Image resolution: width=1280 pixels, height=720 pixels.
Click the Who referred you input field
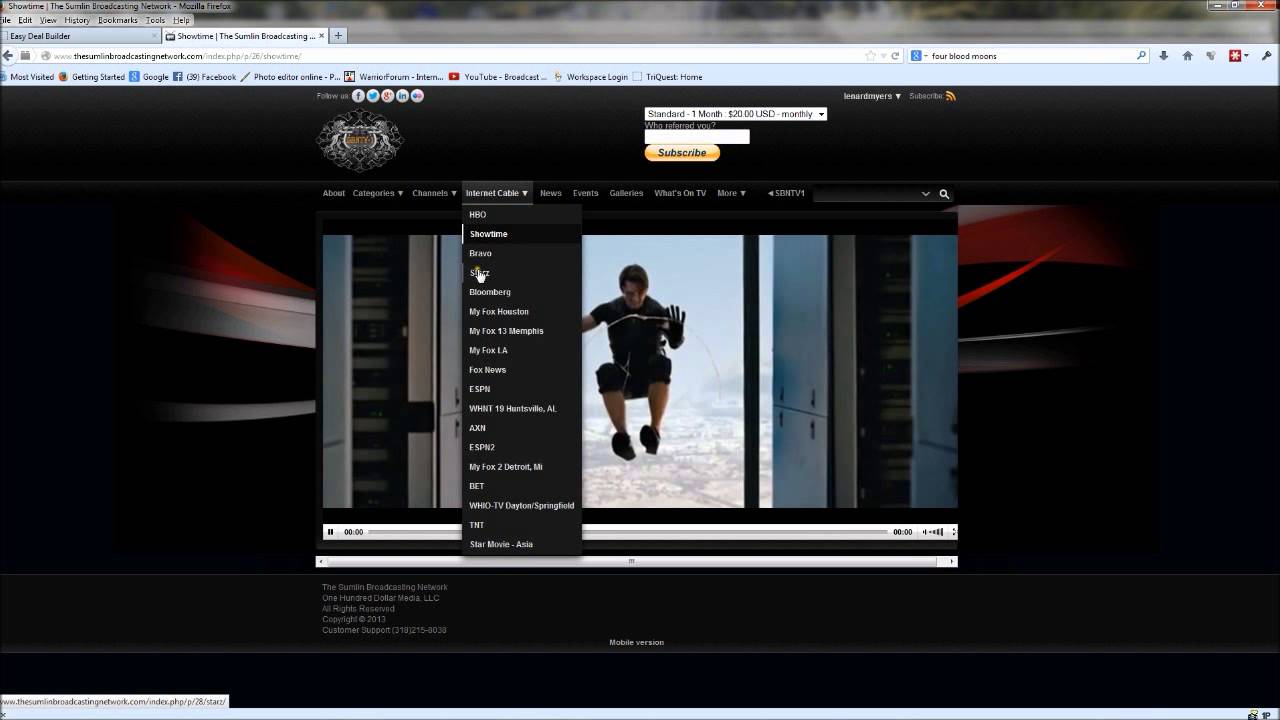[x=697, y=137]
